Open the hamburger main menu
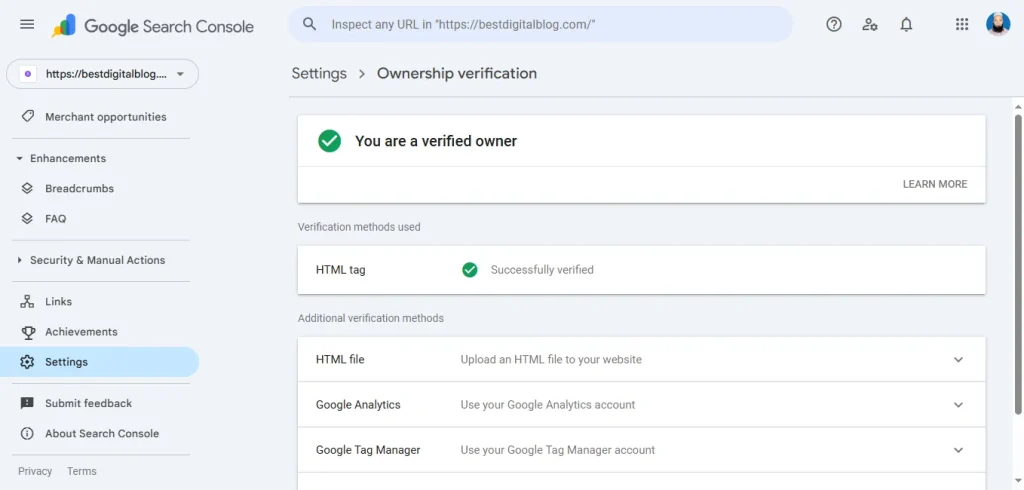This screenshot has height=490, width=1024. (27, 24)
